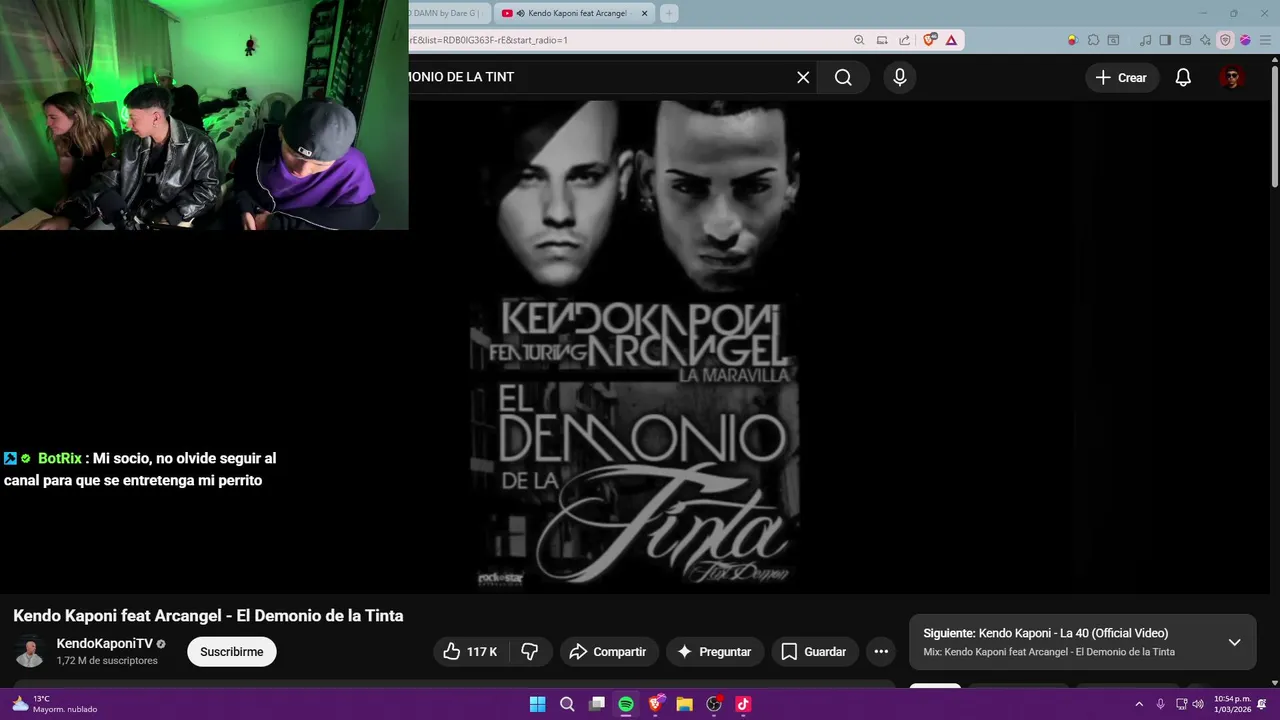Open Spotify from the taskbar

tap(626, 704)
